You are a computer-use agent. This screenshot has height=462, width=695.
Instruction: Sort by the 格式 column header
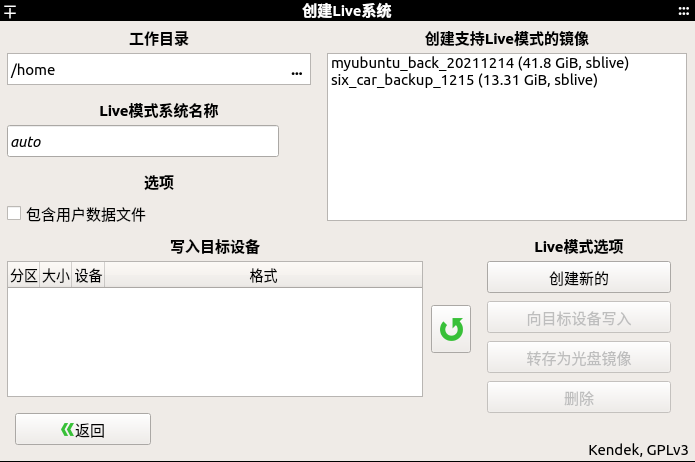pos(263,275)
